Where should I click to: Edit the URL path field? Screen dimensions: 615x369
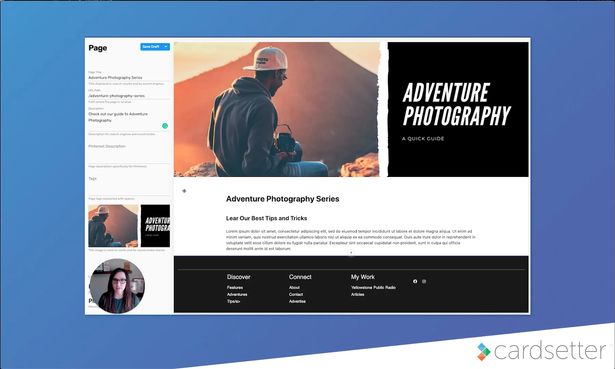pos(129,96)
